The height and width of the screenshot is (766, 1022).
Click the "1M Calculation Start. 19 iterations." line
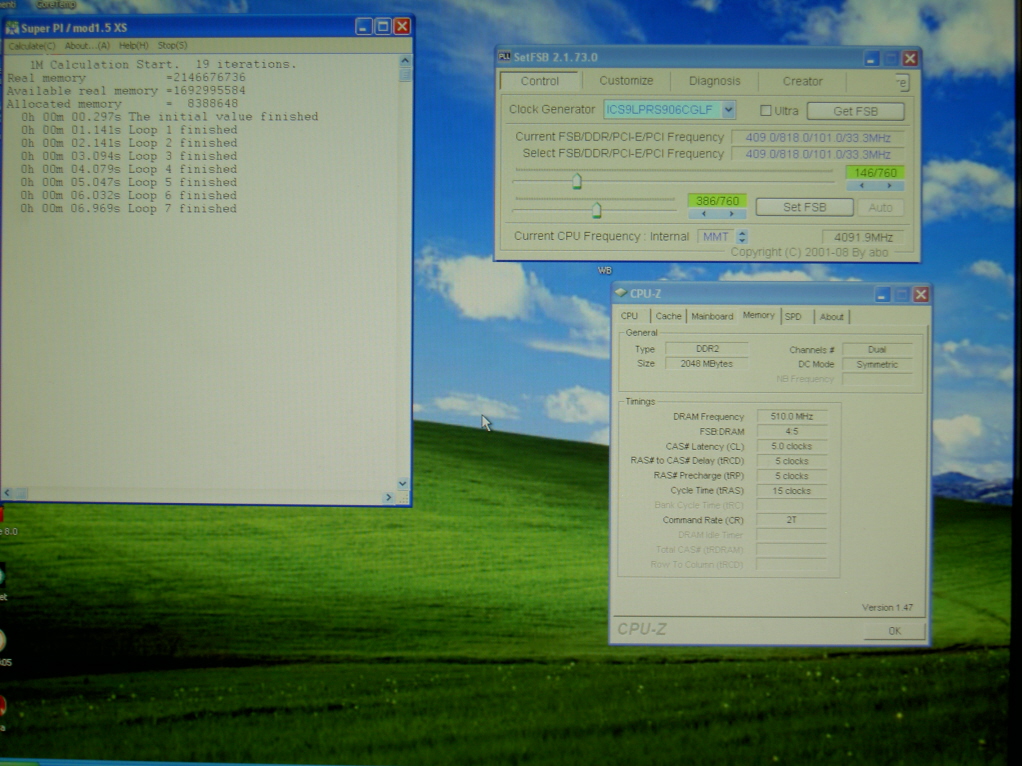(x=163, y=65)
